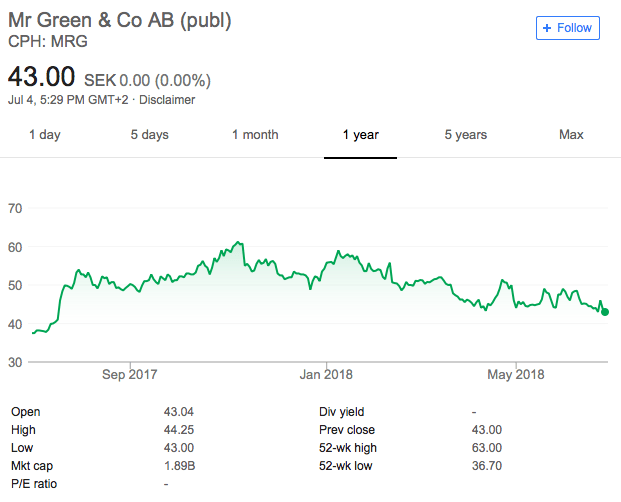Click the May 2018 axis label
The width and height of the screenshot is (621, 502).
(516, 375)
